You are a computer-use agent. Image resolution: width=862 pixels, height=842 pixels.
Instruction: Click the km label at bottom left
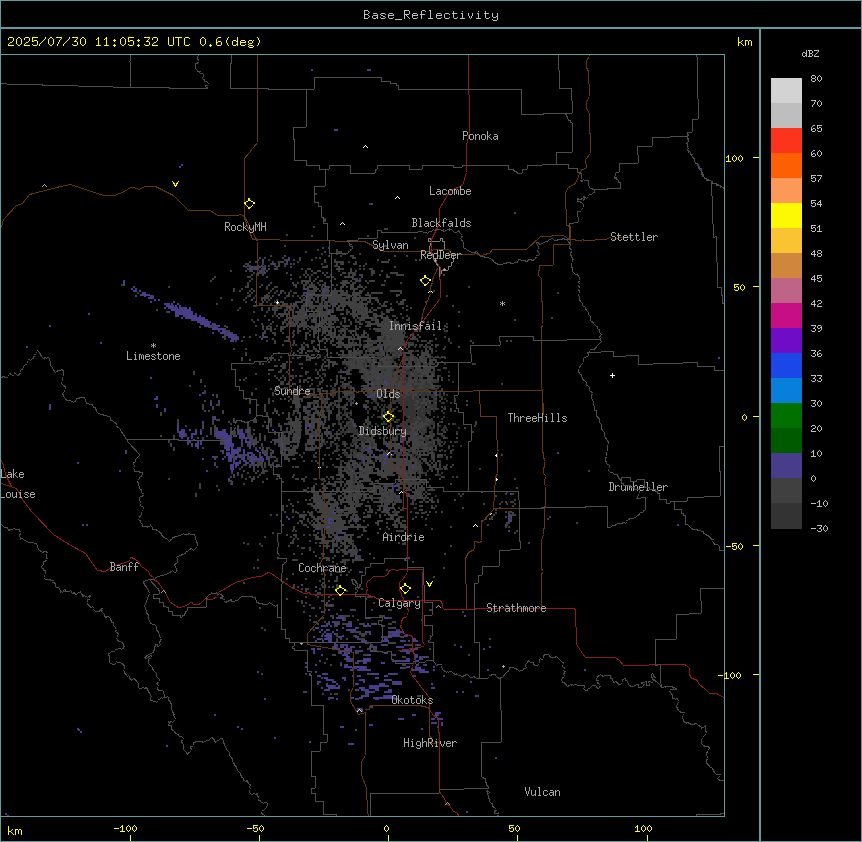(x=15, y=830)
